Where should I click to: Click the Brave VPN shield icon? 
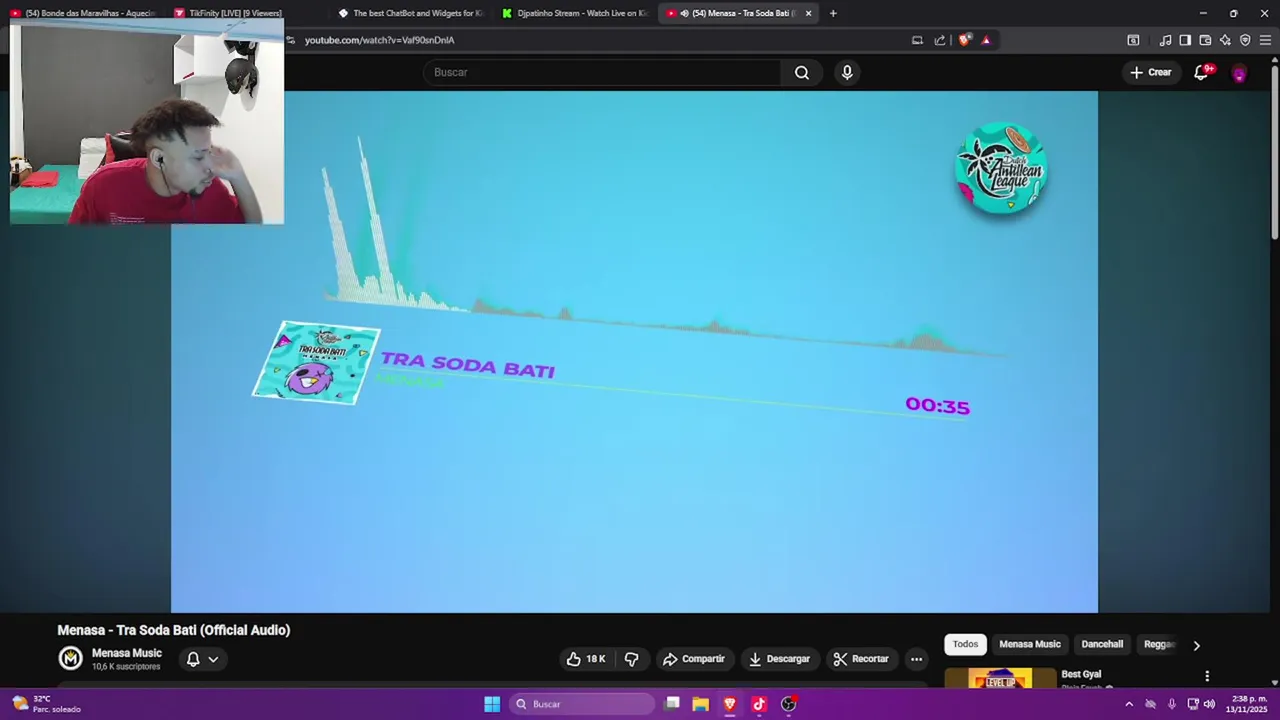[x=1245, y=40]
